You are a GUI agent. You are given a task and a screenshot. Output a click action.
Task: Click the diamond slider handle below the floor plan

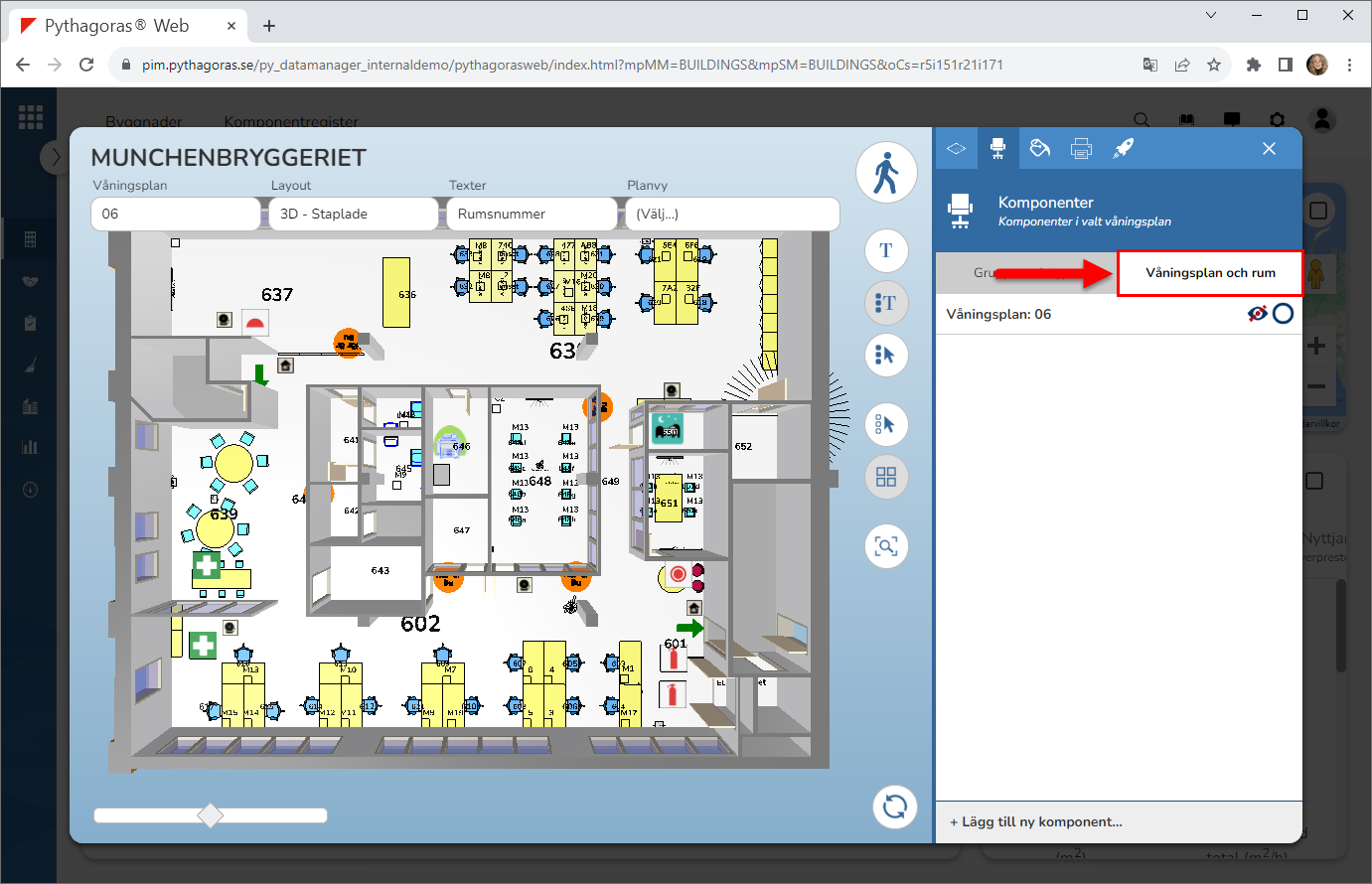coord(211,815)
